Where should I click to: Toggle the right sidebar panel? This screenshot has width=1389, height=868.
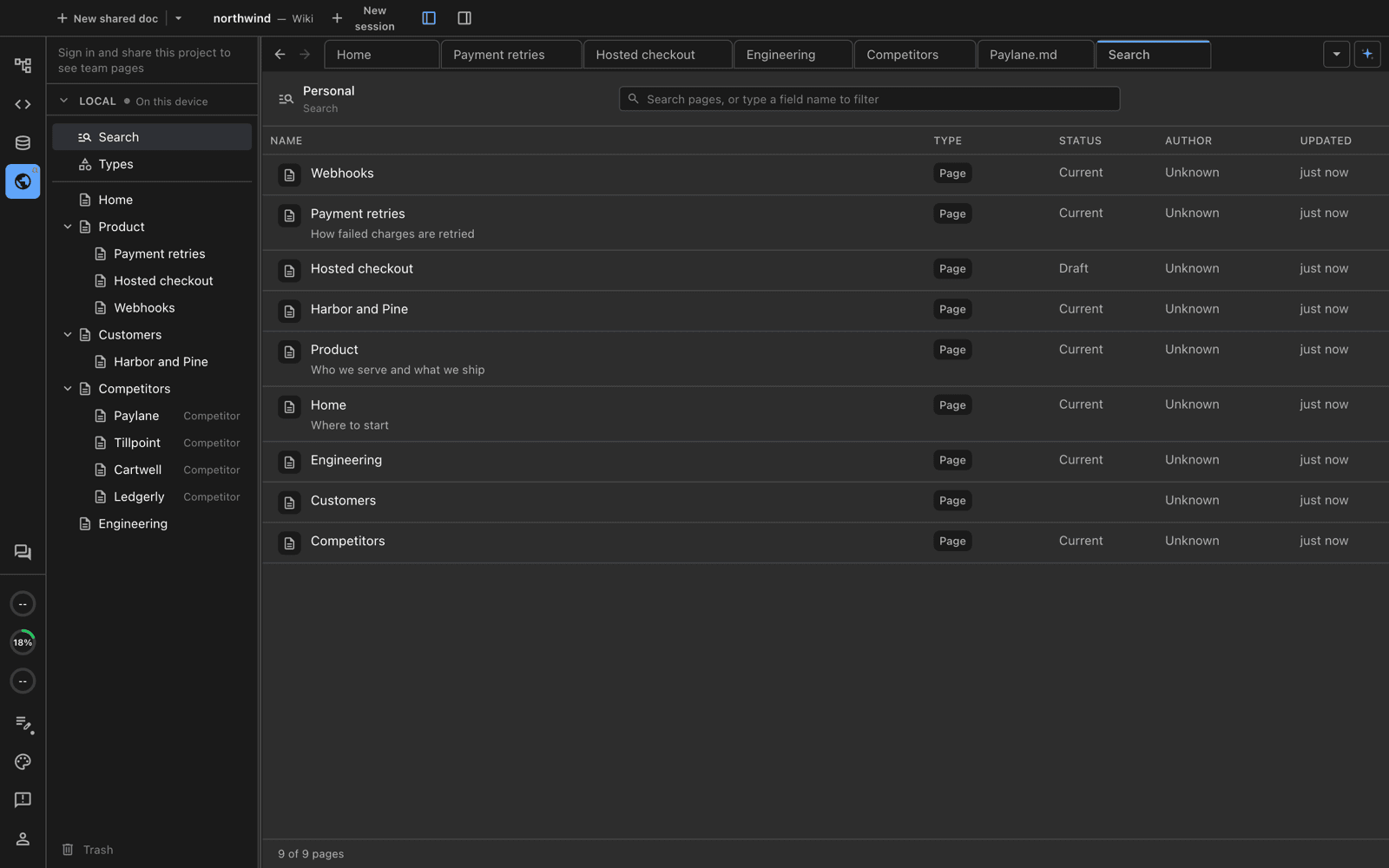pos(464,18)
